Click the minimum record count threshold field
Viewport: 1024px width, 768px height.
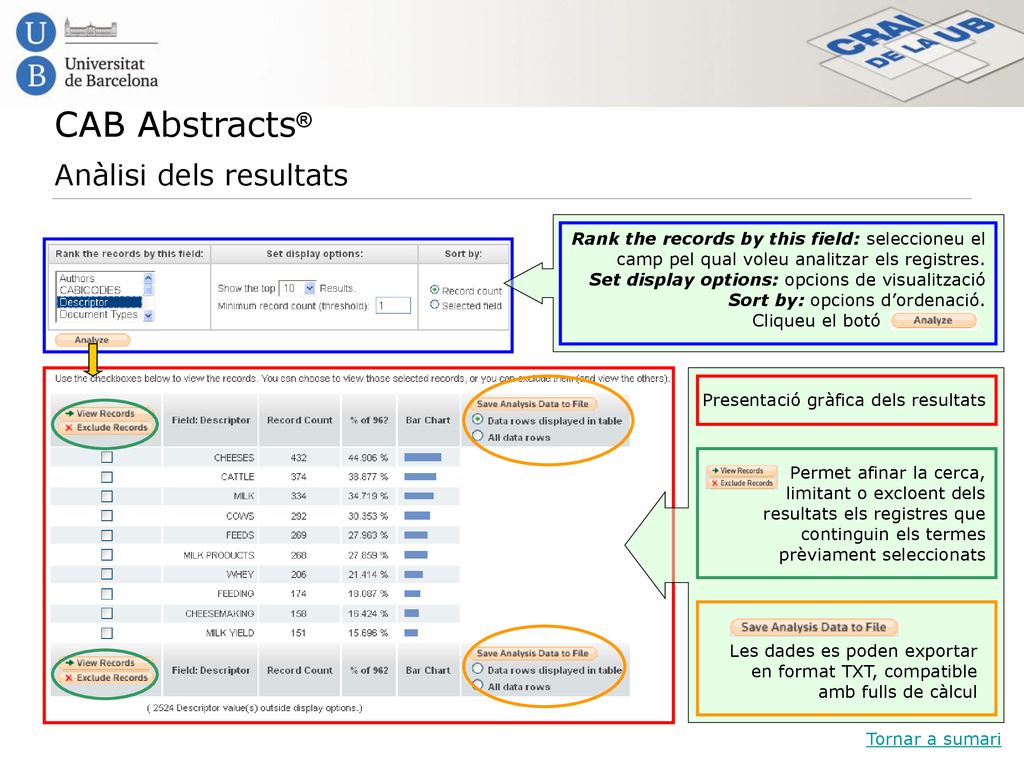(393, 305)
